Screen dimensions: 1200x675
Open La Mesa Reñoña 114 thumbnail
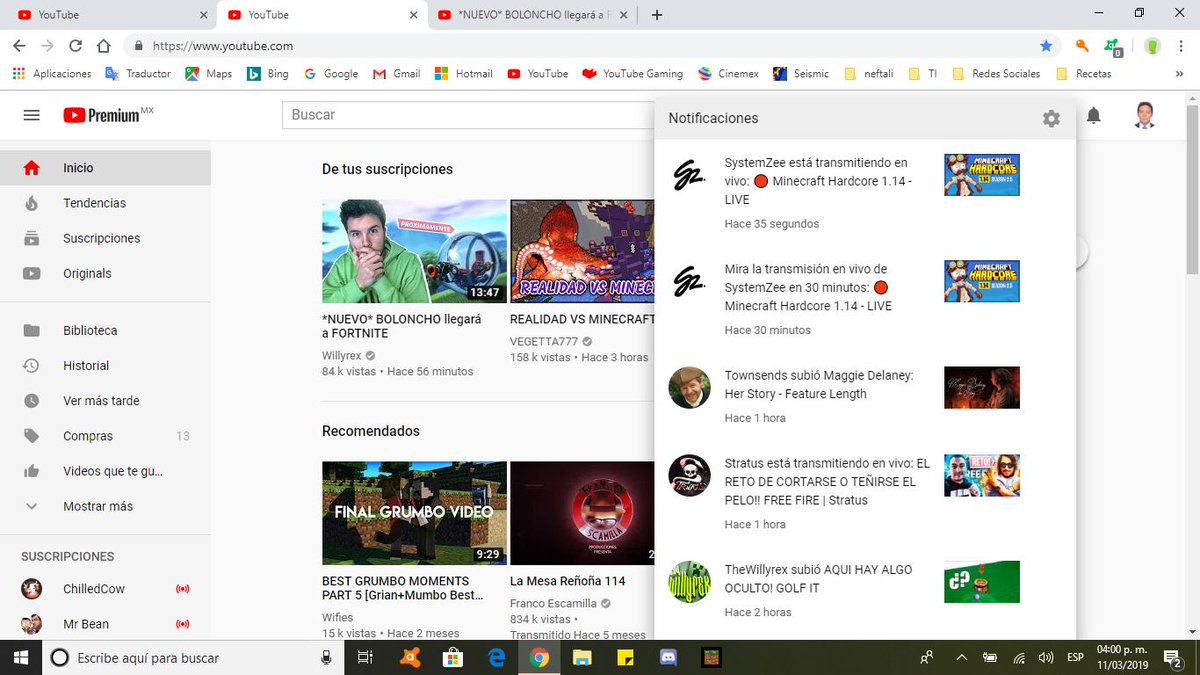click(582, 513)
